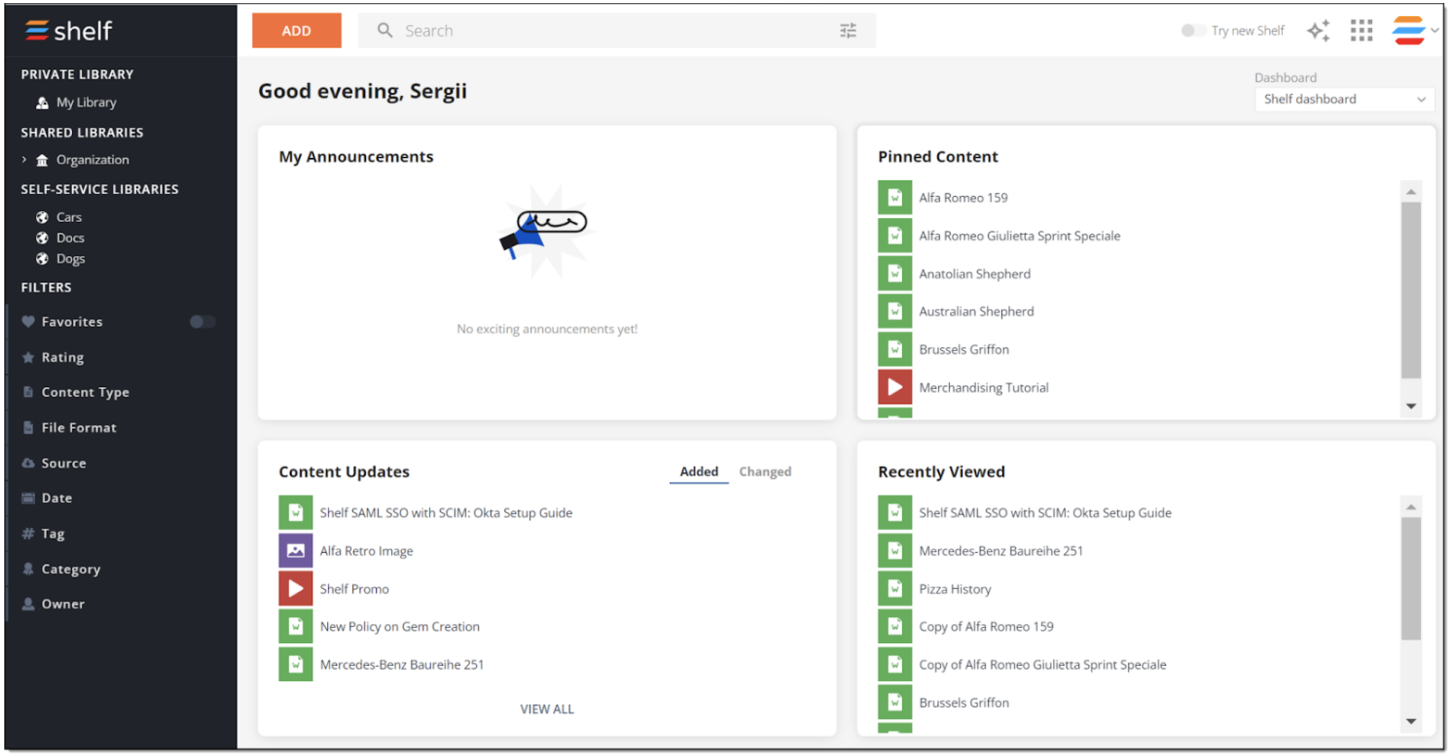The width and height of the screenshot is (1450, 756).
Task: Click the star icon beside Rating
Action: point(28,357)
